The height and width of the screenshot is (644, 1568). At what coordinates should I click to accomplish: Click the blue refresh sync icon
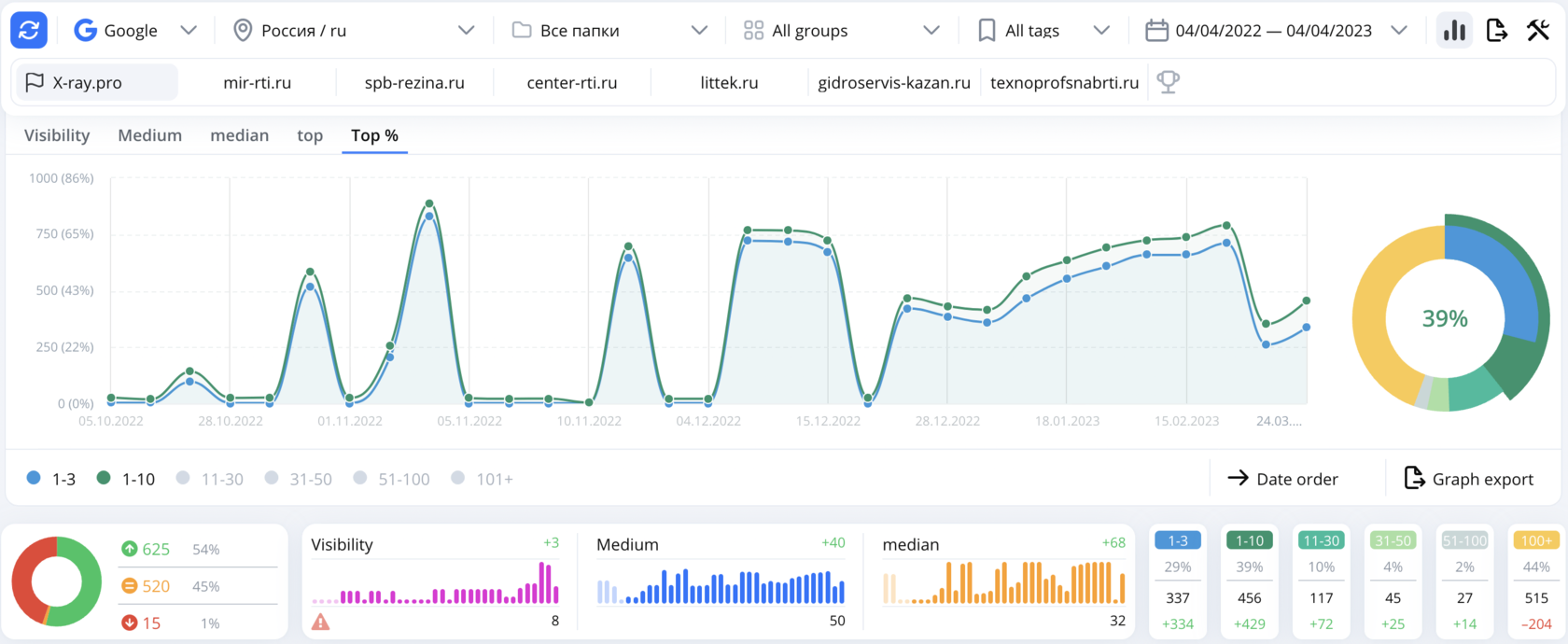pyautogui.click(x=29, y=30)
